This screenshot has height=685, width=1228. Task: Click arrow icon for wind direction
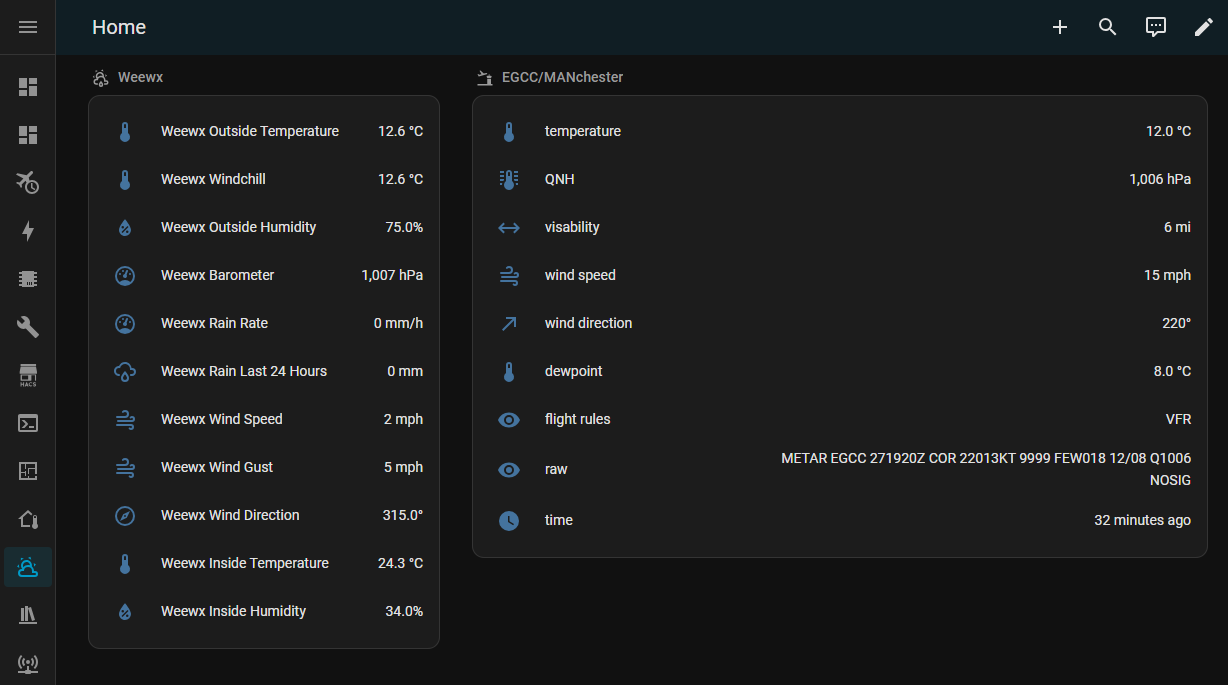coord(509,323)
